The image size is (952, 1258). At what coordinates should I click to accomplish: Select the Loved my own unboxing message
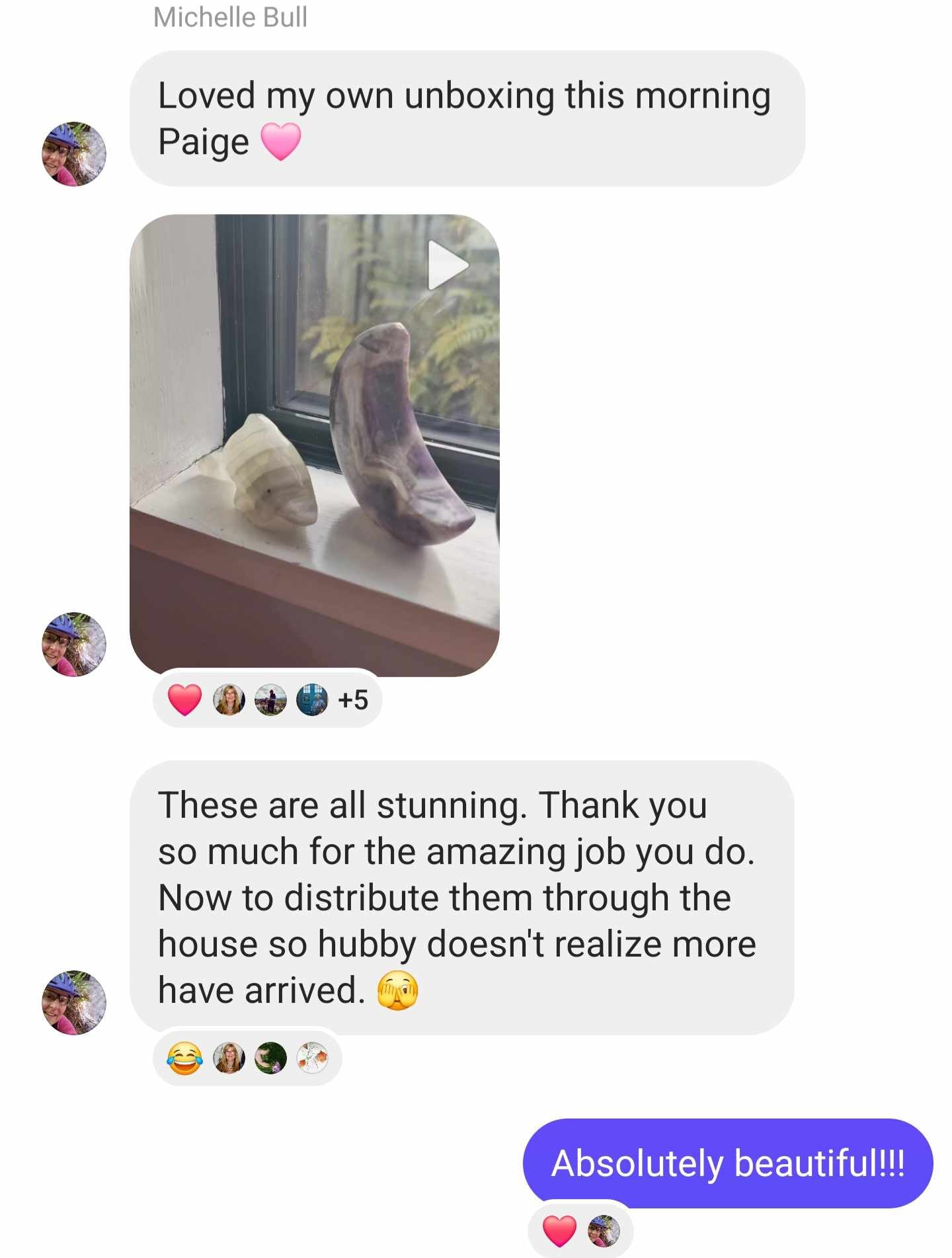click(467, 118)
